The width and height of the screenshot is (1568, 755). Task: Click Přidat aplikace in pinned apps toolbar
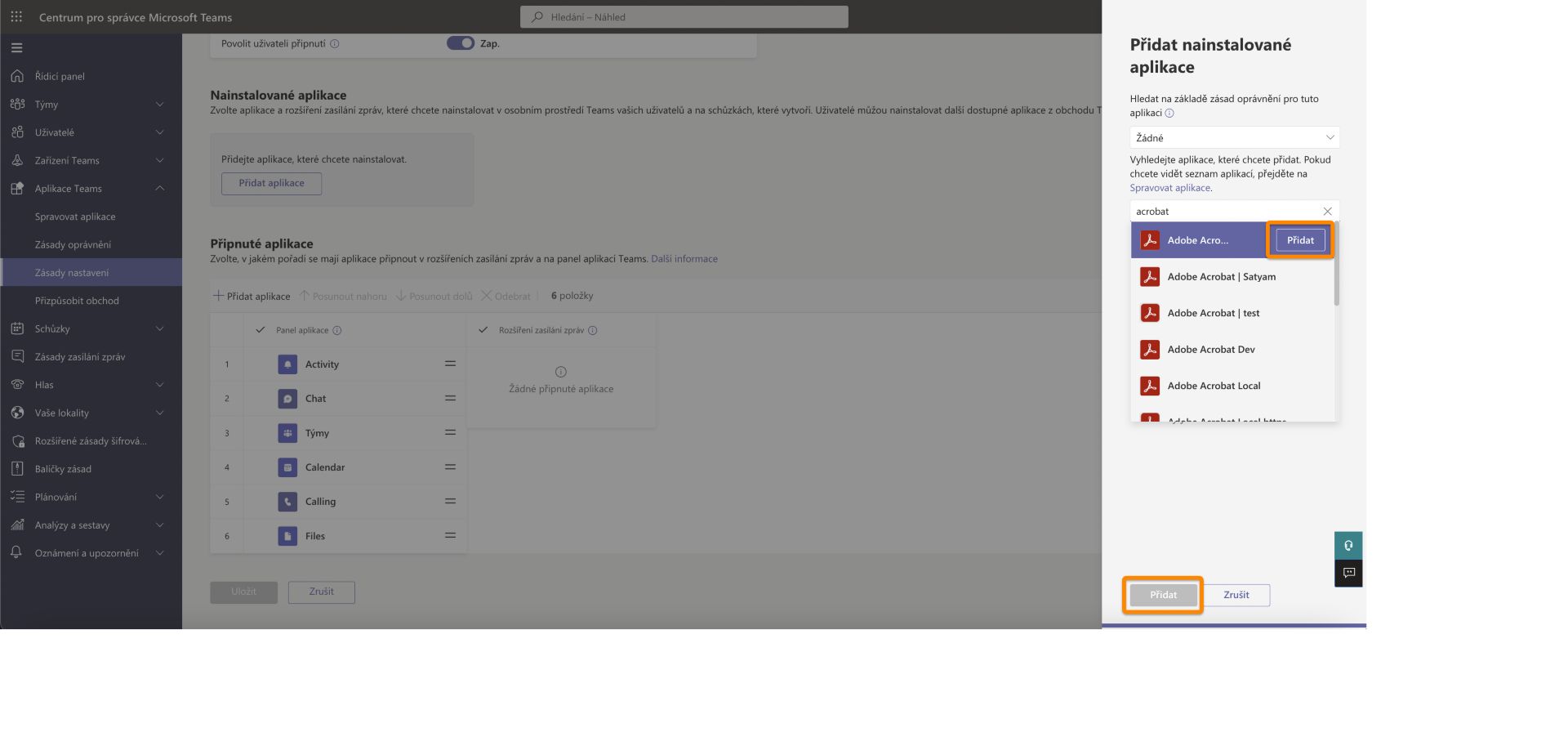click(x=252, y=296)
